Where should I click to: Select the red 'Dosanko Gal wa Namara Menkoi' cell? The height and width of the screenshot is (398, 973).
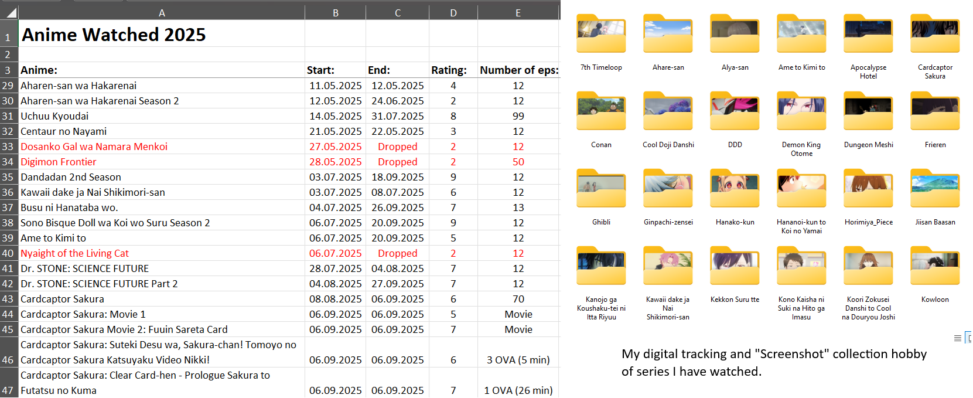[161, 147]
